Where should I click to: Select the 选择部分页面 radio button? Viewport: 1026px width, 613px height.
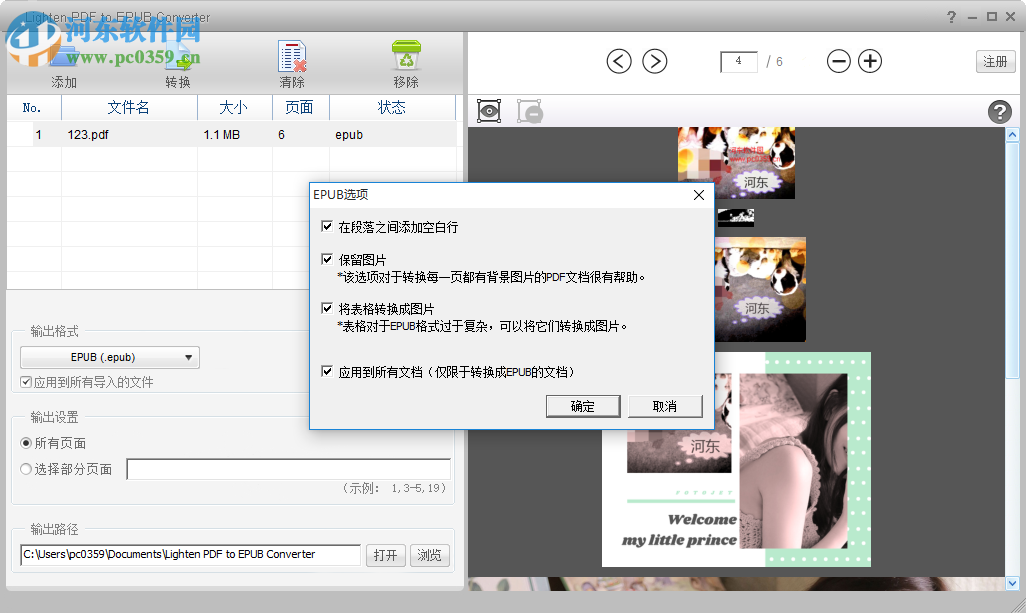[x=24, y=470]
